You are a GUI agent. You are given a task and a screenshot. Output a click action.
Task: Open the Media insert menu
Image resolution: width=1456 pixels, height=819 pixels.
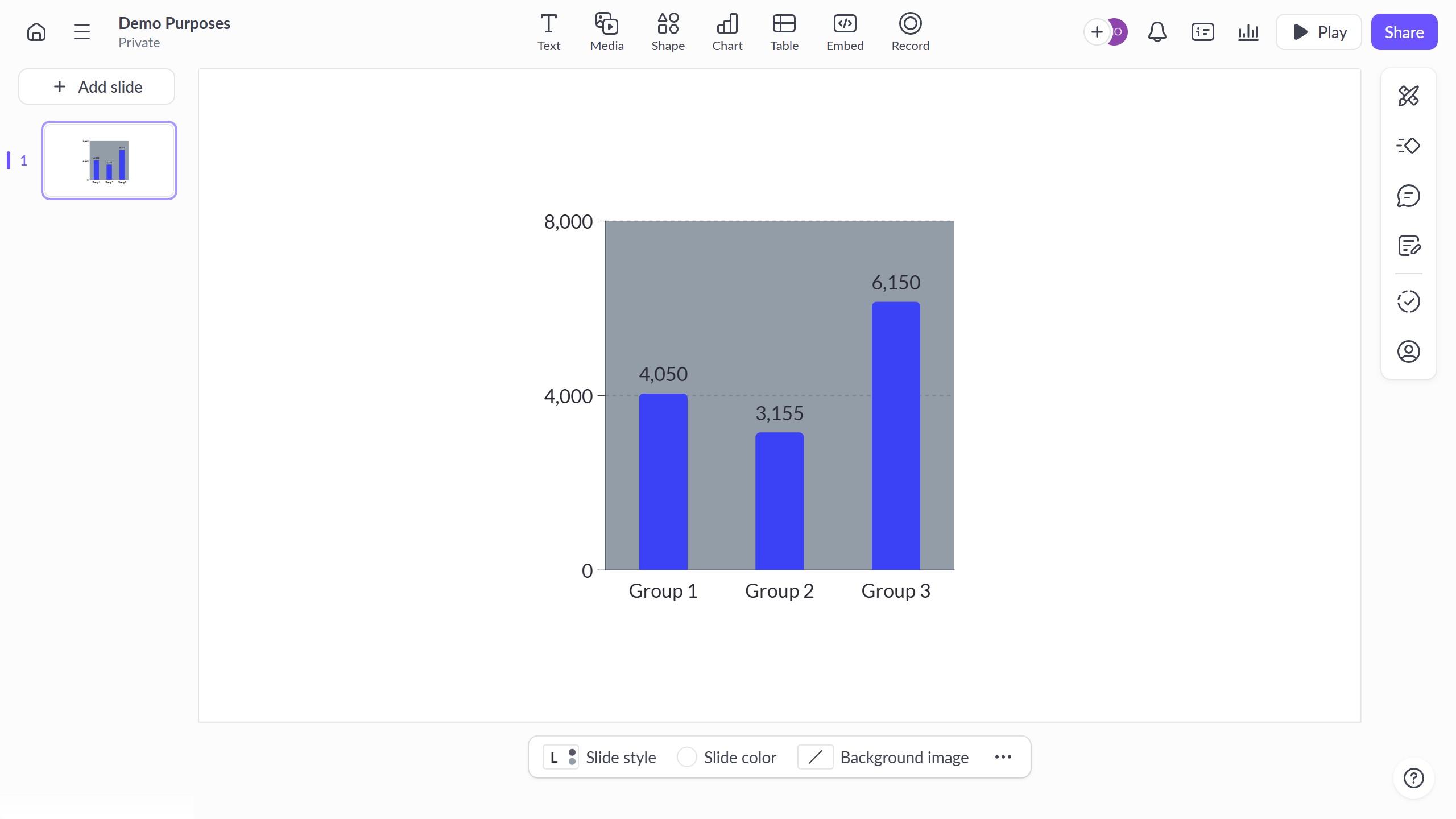tap(606, 31)
